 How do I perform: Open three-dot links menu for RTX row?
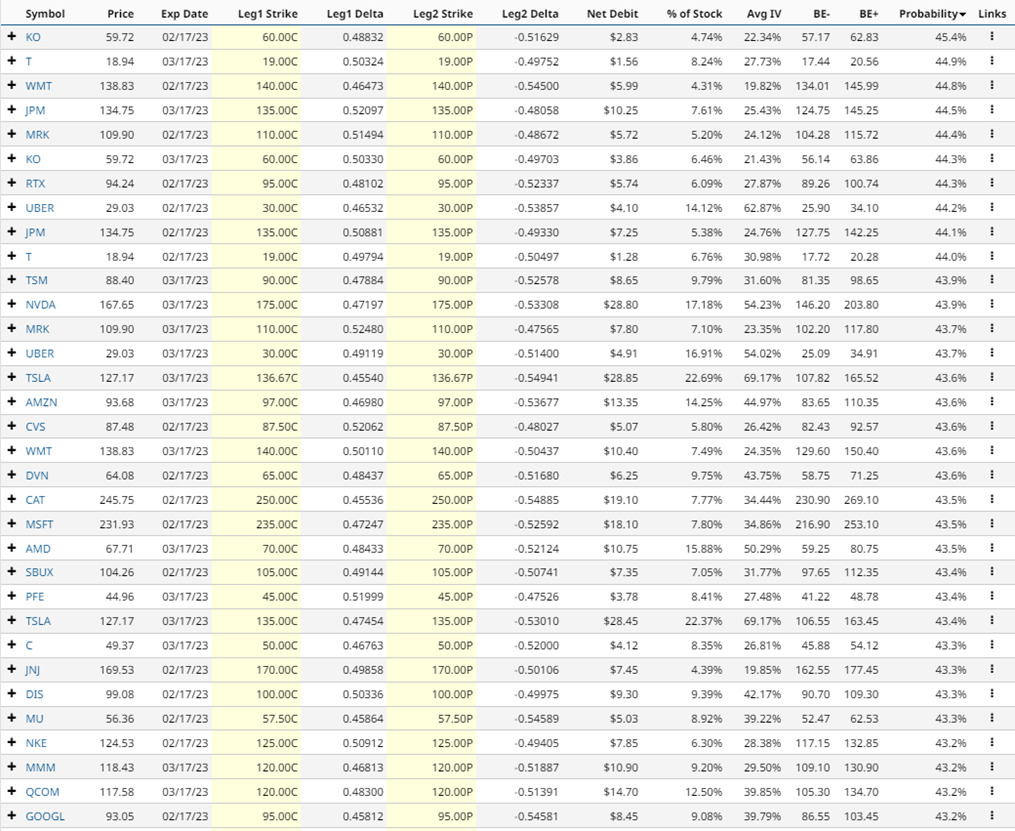pyautogui.click(x=991, y=183)
